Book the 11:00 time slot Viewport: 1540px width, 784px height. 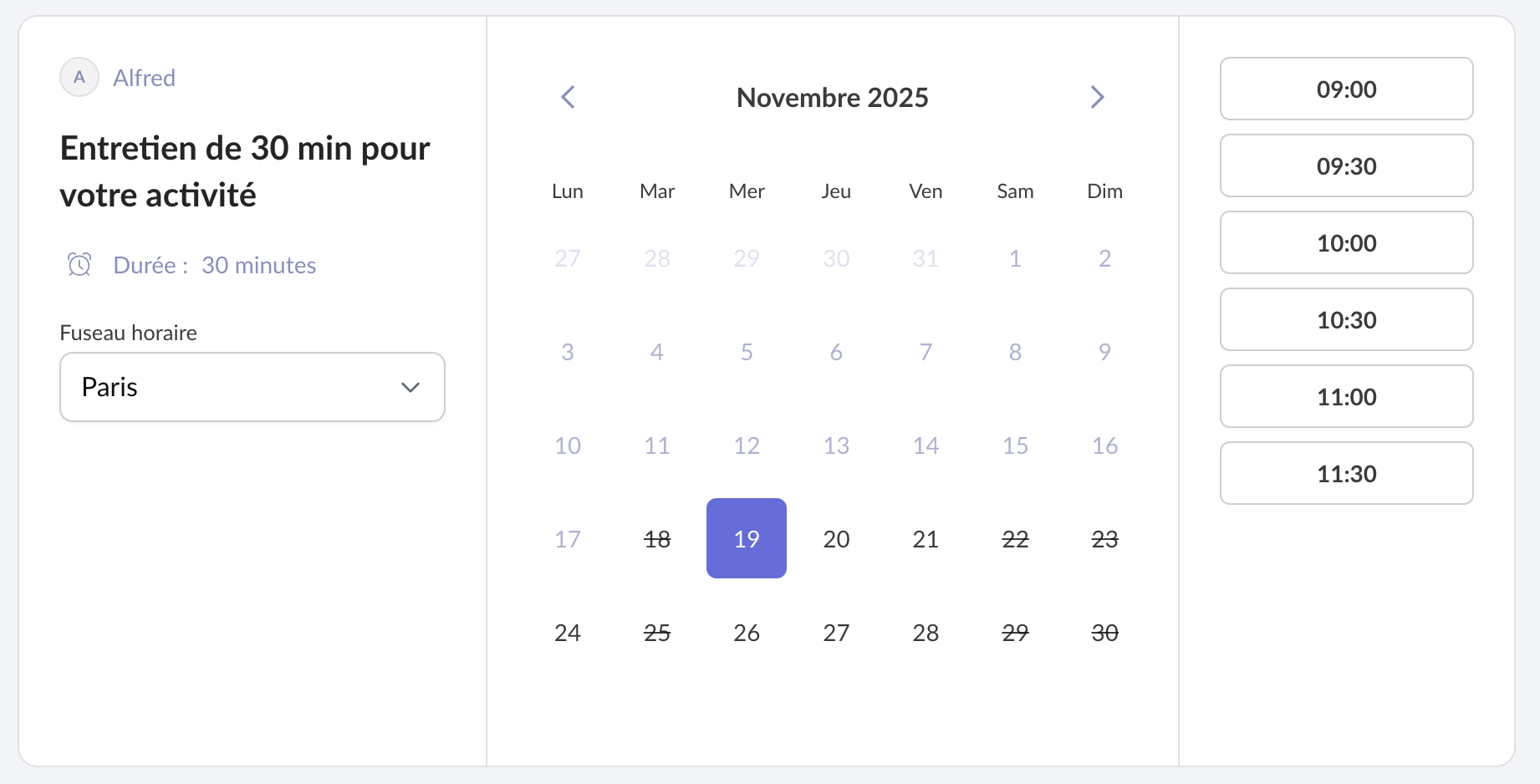[1346, 397]
